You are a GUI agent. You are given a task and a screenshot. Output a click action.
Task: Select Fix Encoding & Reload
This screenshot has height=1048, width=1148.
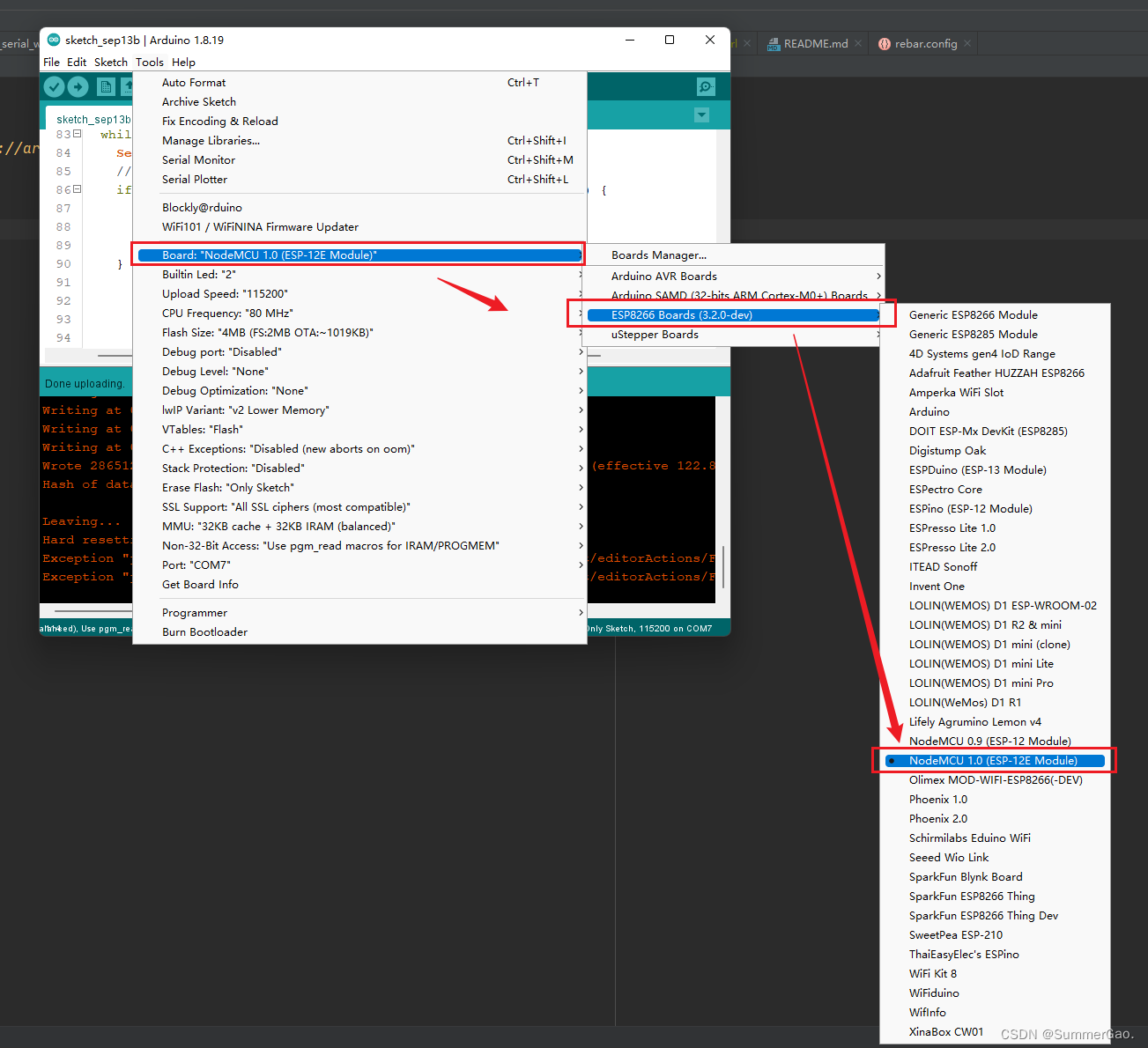click(x=359, y=122)
